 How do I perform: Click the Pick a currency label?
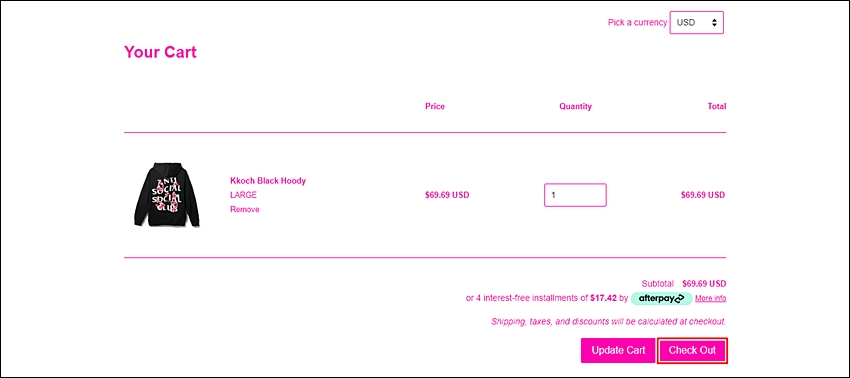coord(638,23)
